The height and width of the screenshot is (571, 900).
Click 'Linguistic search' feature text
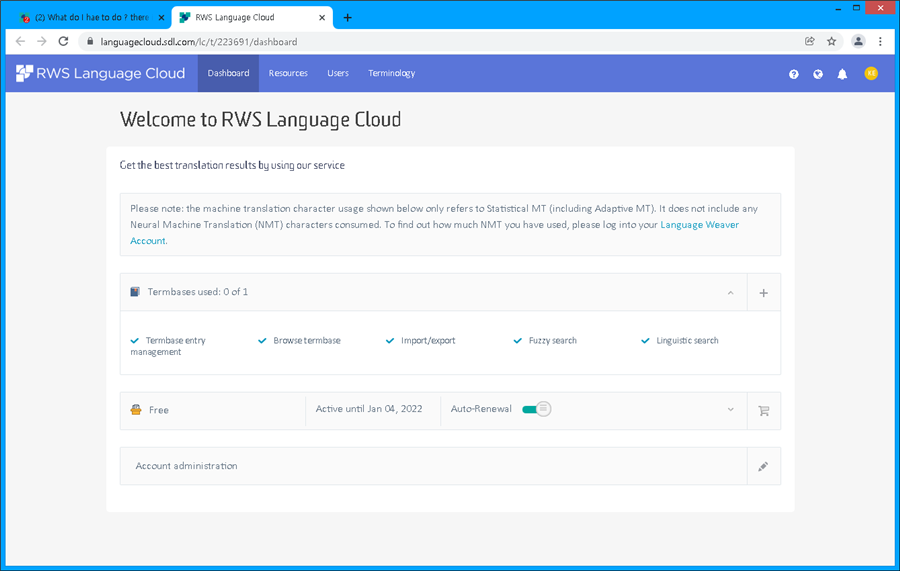687,340
